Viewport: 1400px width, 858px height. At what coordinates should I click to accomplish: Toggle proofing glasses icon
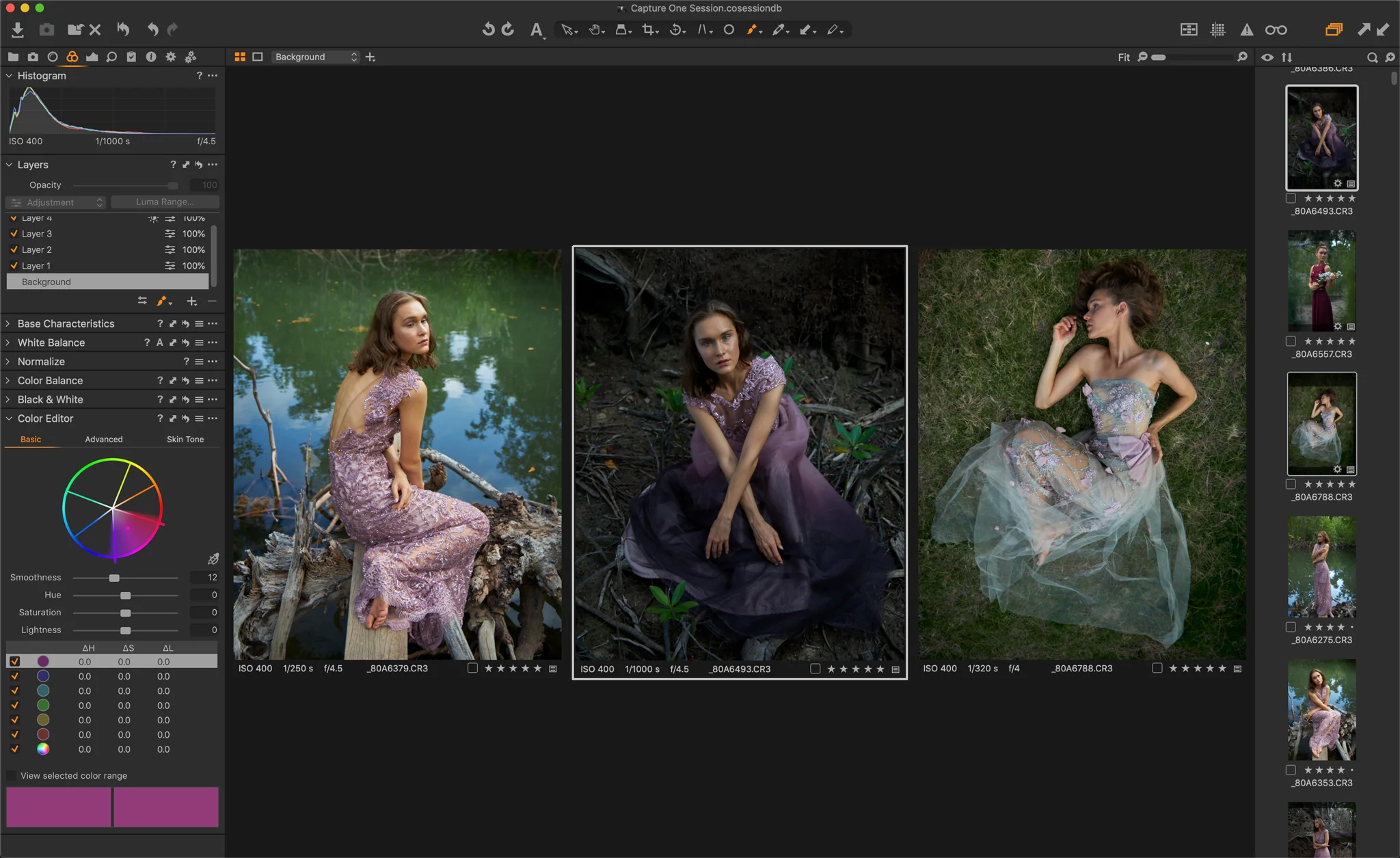[x=1276, y=29]
